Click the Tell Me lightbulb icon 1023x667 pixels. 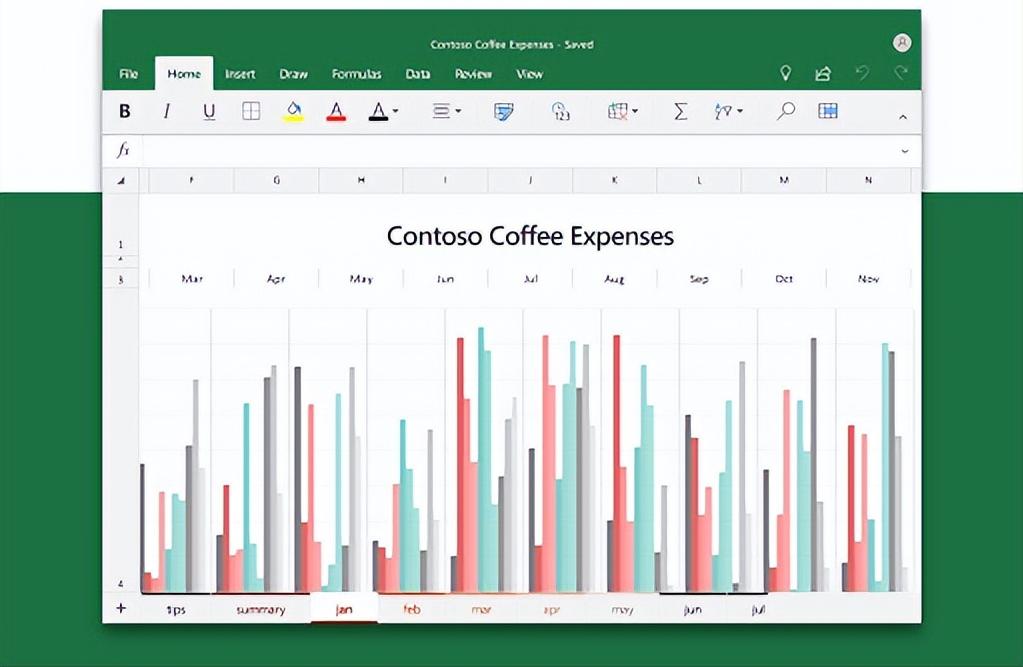pos(786,73)
